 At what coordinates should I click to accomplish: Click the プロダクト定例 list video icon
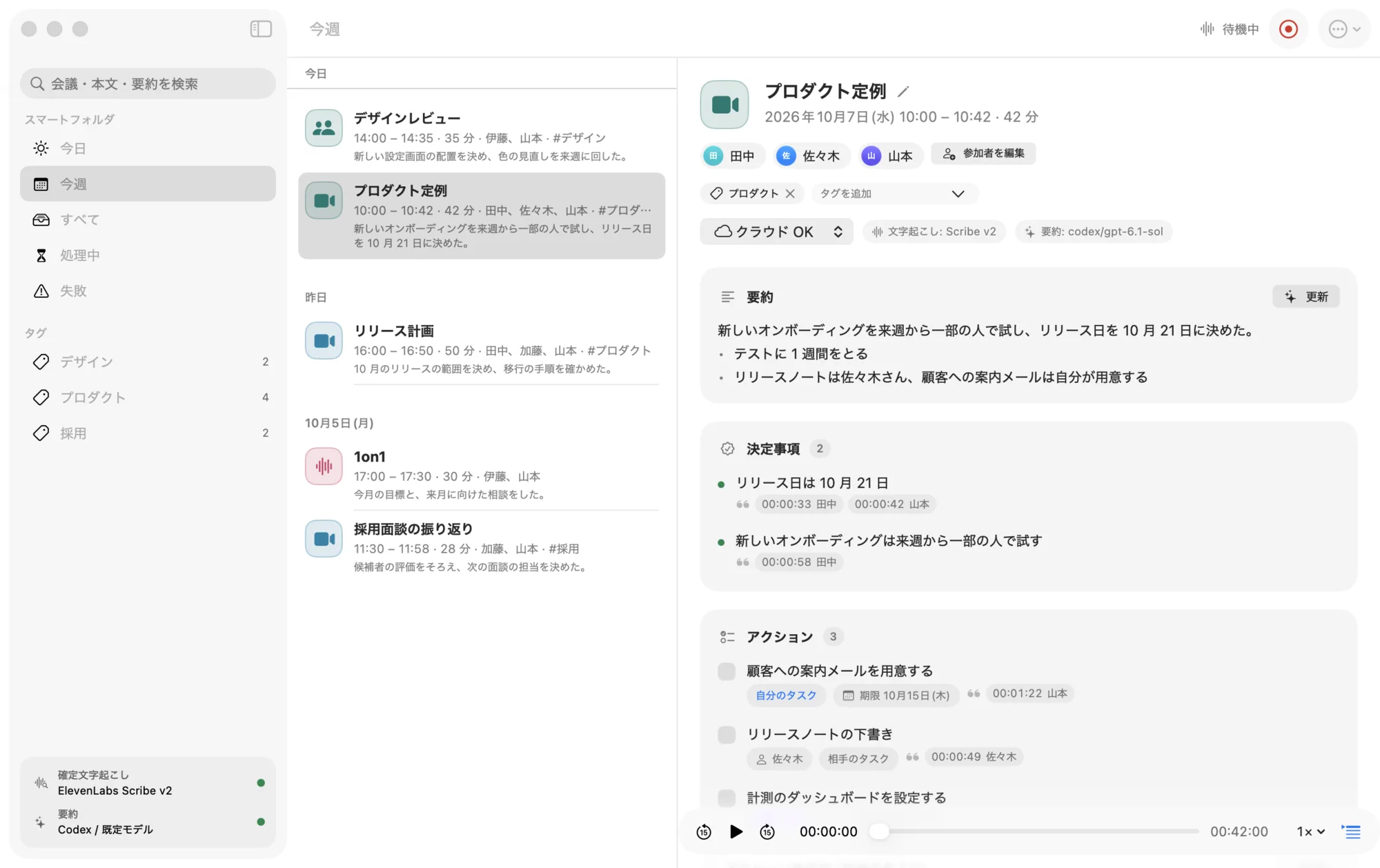pos(324,201)
